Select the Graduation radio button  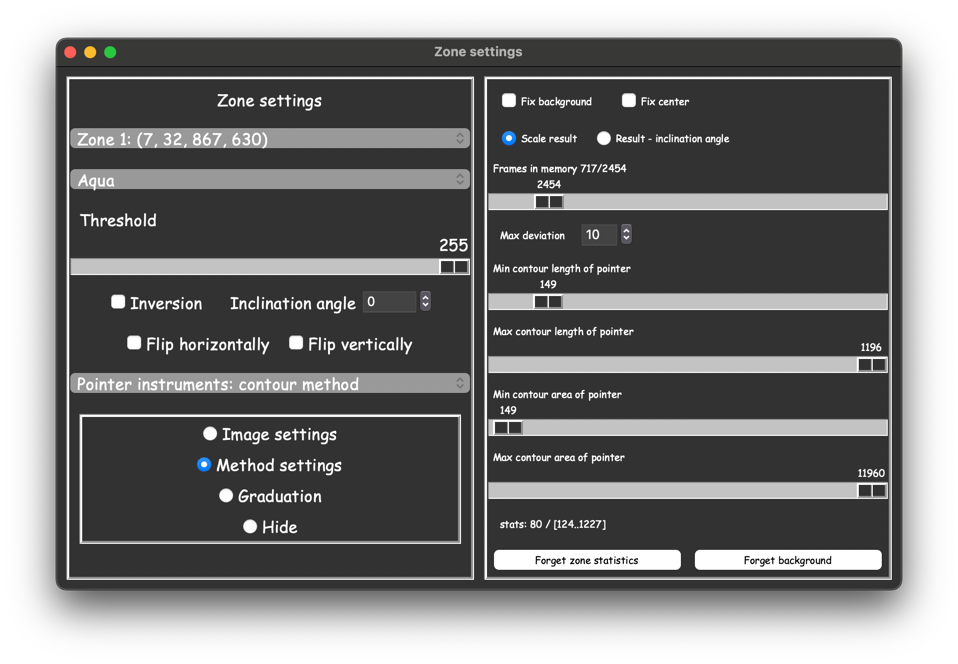(x=226, y=495)
